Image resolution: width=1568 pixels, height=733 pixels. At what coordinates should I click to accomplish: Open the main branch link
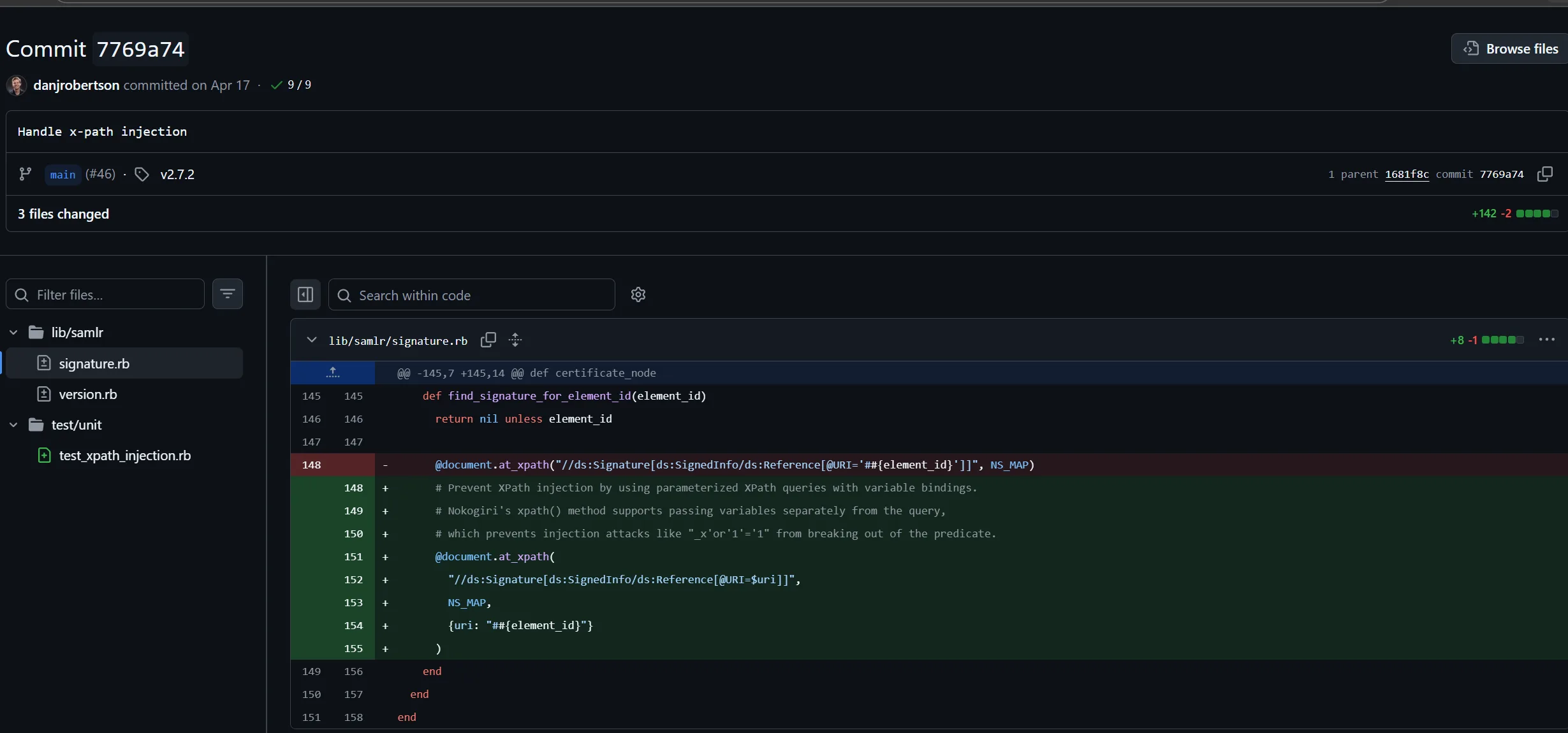pyautogui.click(x=62, y=174)
